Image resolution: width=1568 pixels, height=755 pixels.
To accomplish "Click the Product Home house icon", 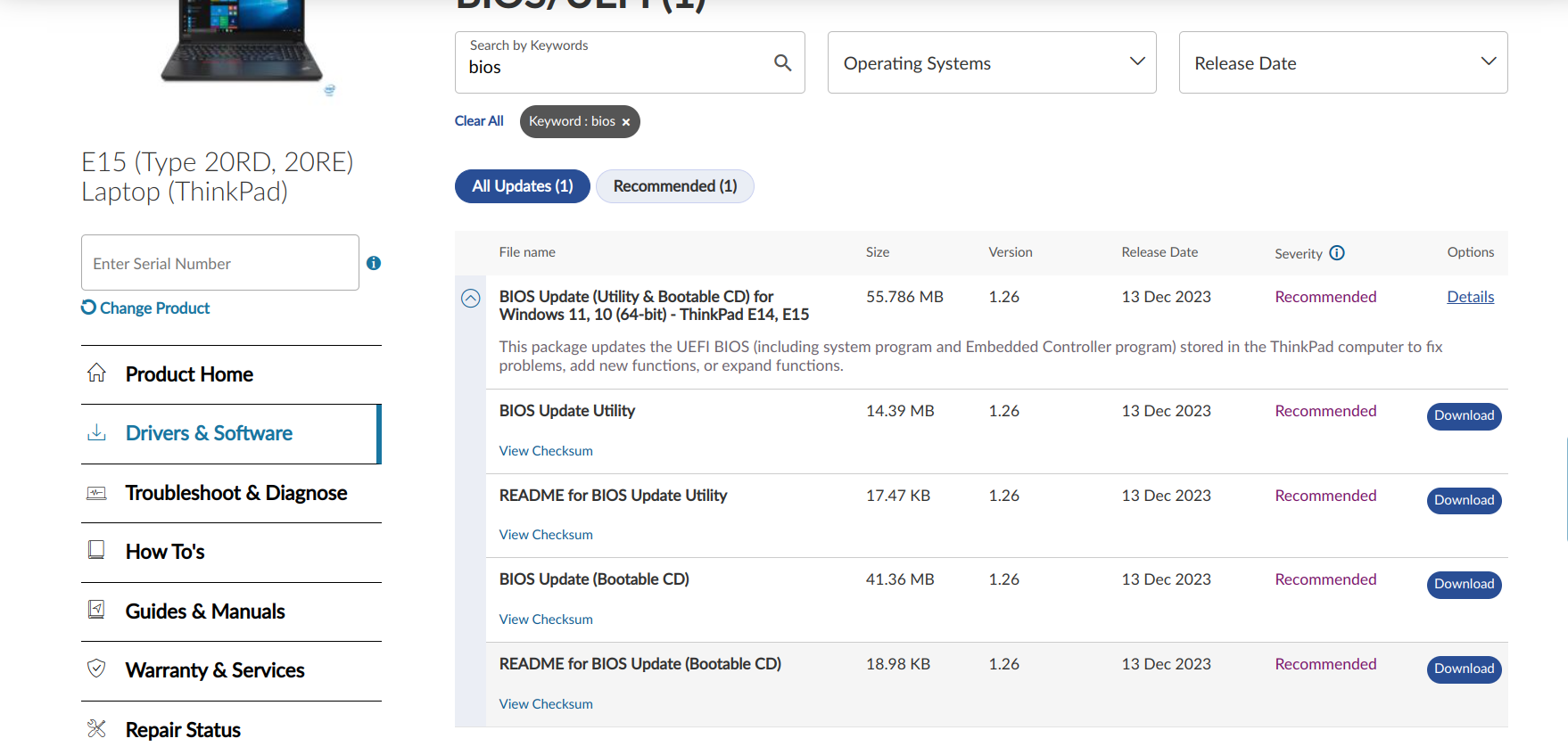I will 96,373.
